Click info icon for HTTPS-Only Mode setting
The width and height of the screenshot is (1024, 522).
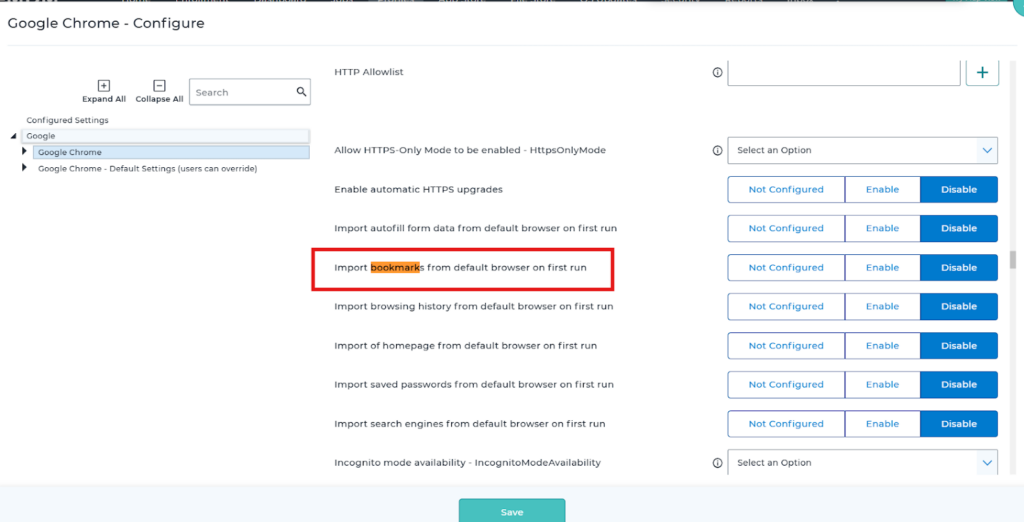tap(717, 150)
